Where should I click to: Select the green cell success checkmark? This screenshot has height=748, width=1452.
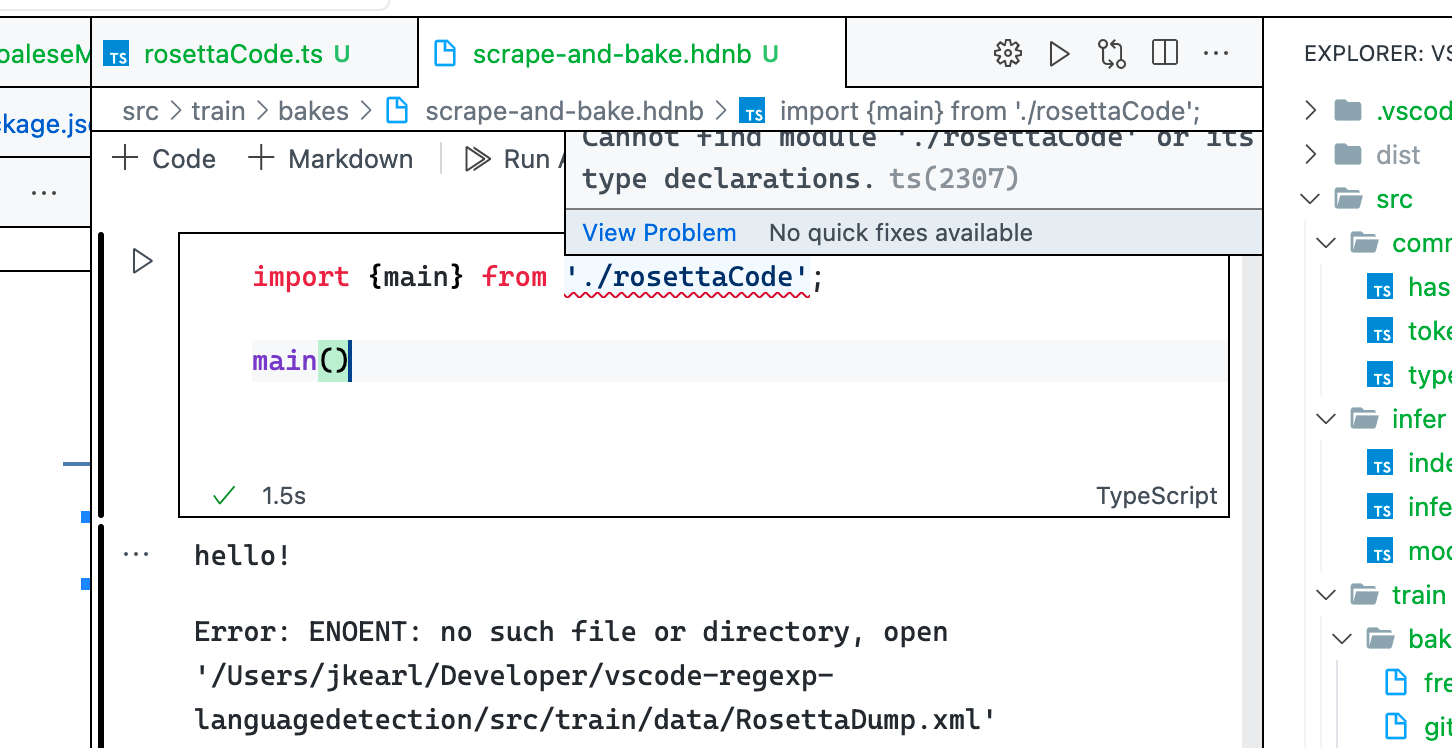(x=223, y=494)
